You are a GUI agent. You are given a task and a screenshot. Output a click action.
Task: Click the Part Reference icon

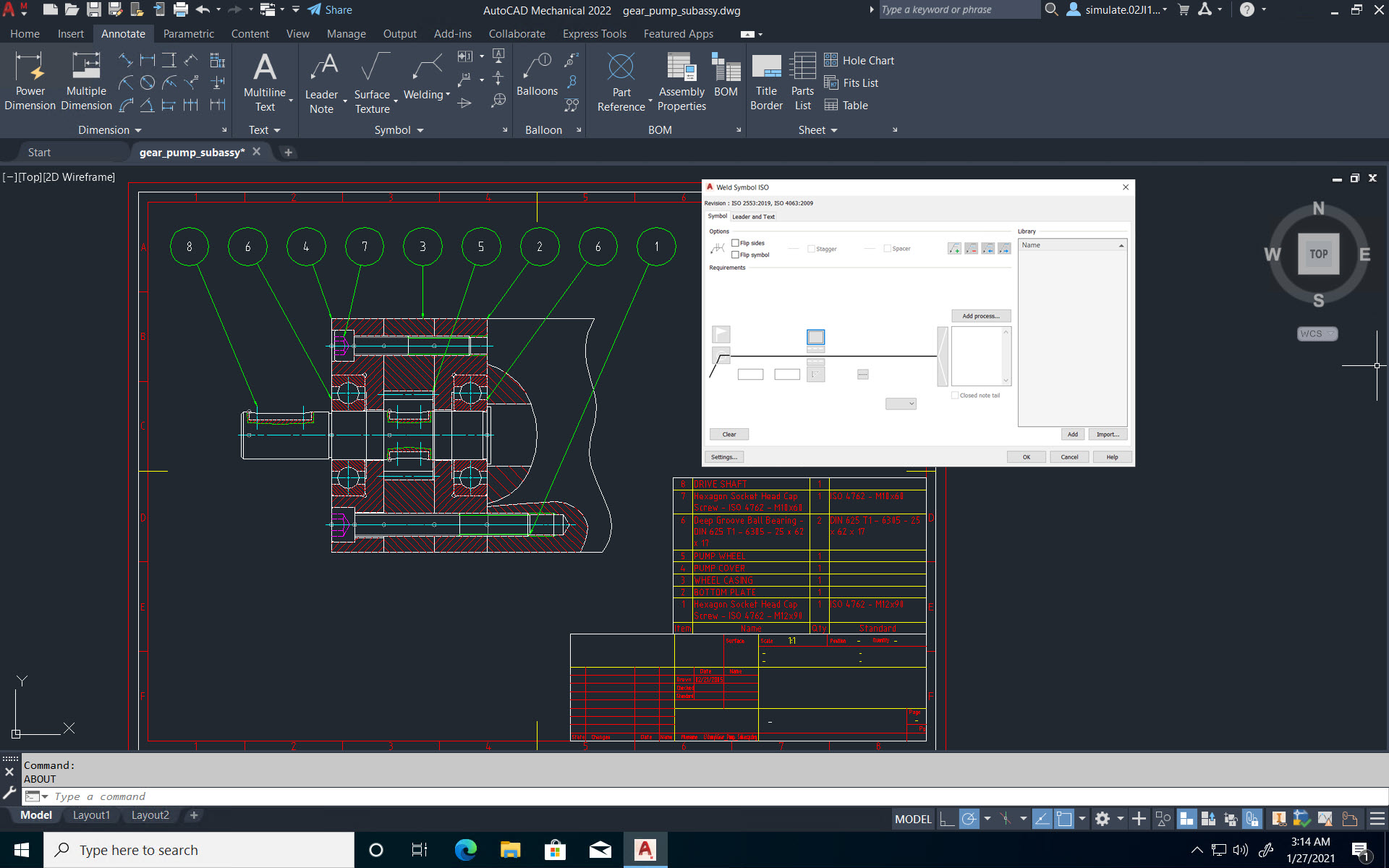click(621, 68)
